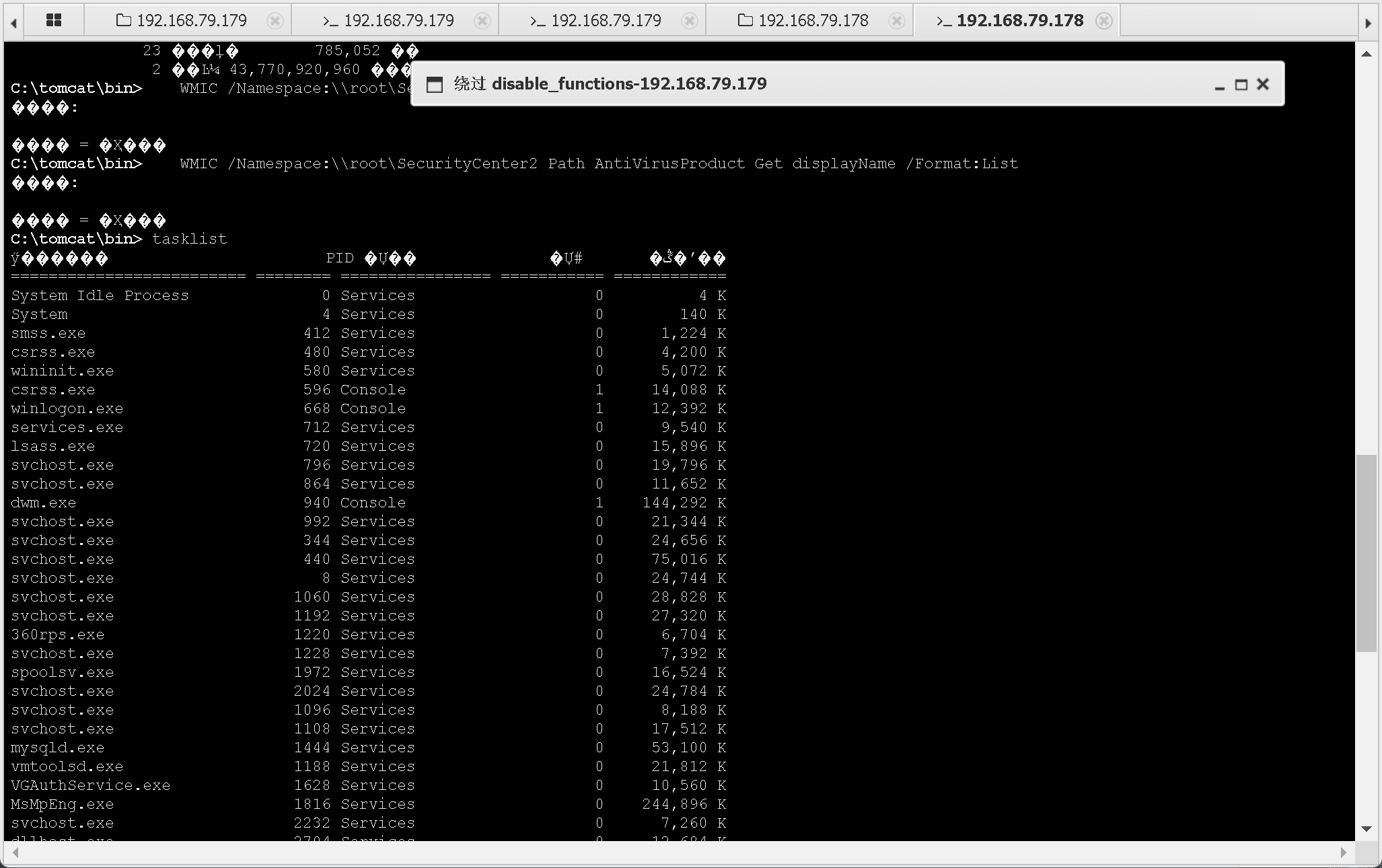Image resolution: width=1382 pixels, height=868 pixels.
Task: Click the horizontal scrollbar right arrow
Action: coord(1343,853)
